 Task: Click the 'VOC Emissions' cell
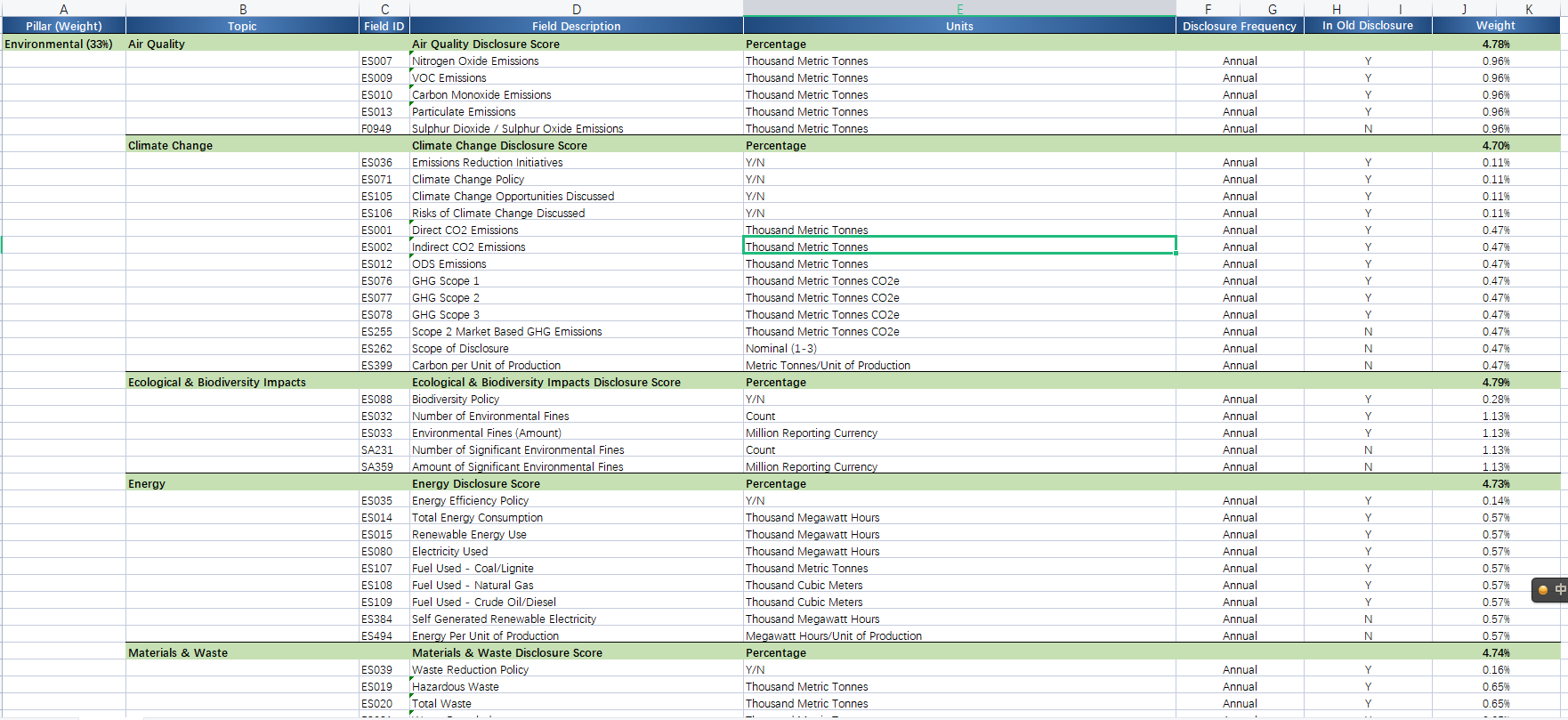point(577,77)
